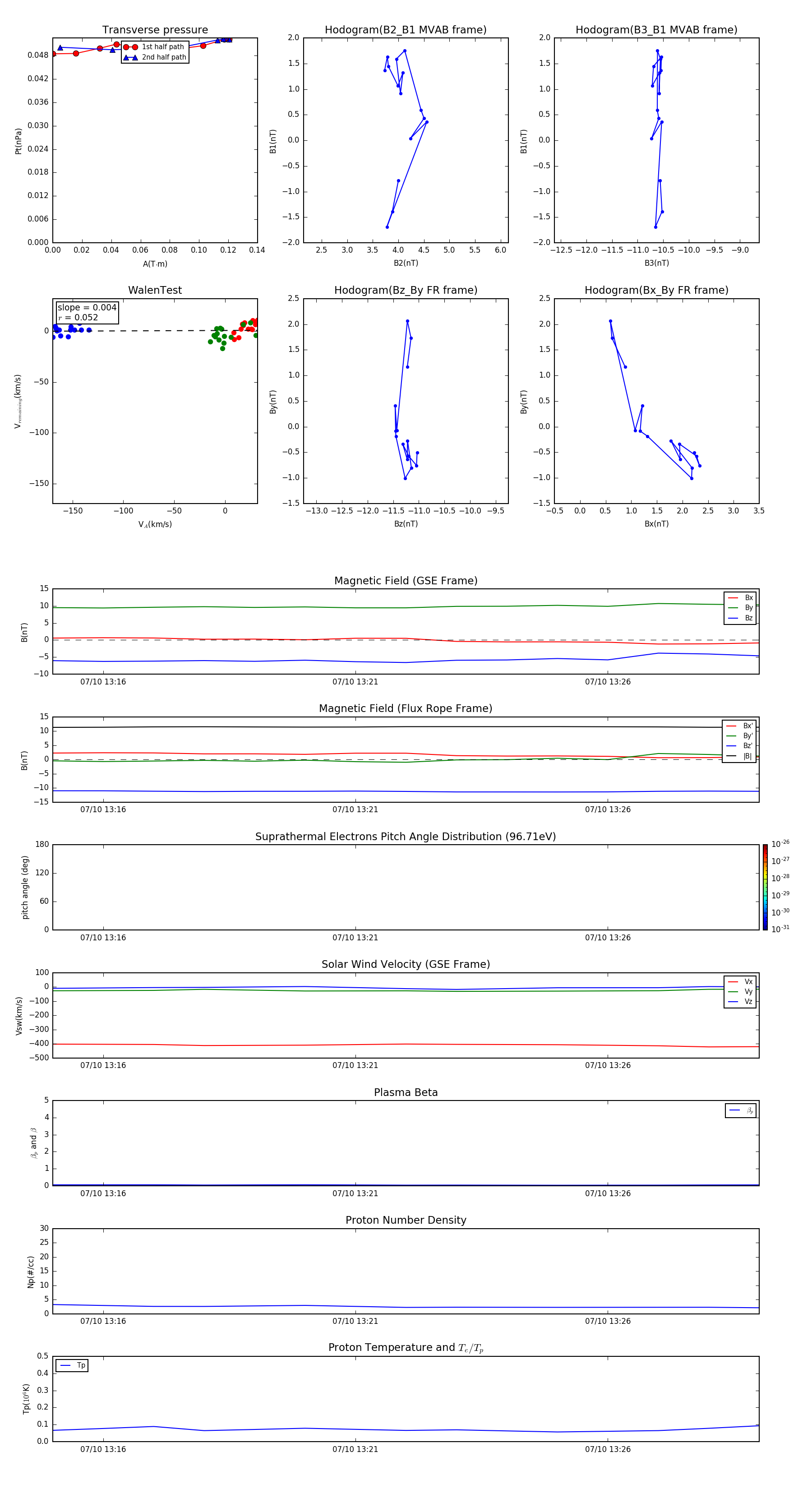Click the "Transverse pressure" plot title

pos(155,29)
